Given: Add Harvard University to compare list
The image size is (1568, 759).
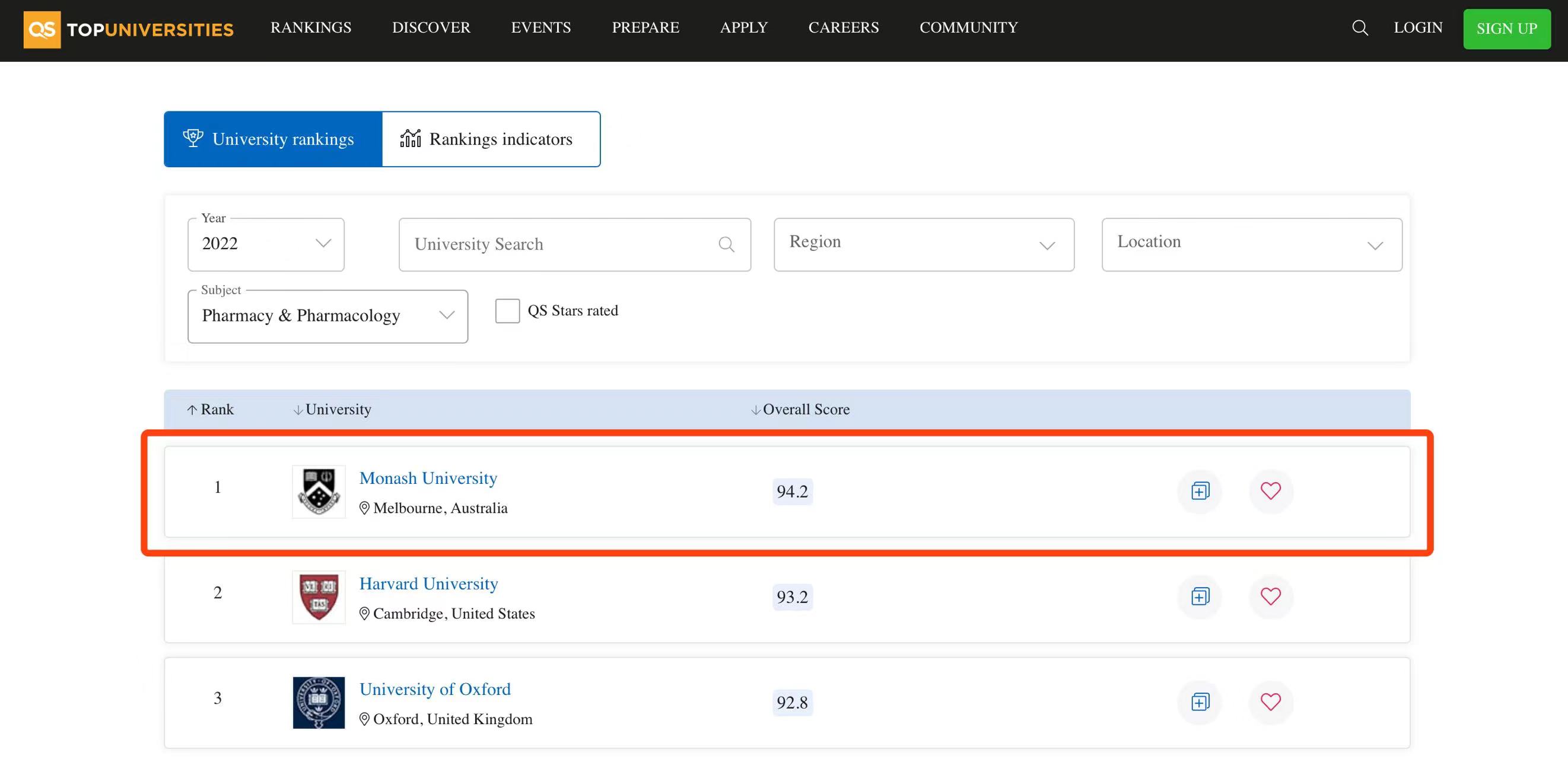Looking at the screenshot, I should (1200, 597).
